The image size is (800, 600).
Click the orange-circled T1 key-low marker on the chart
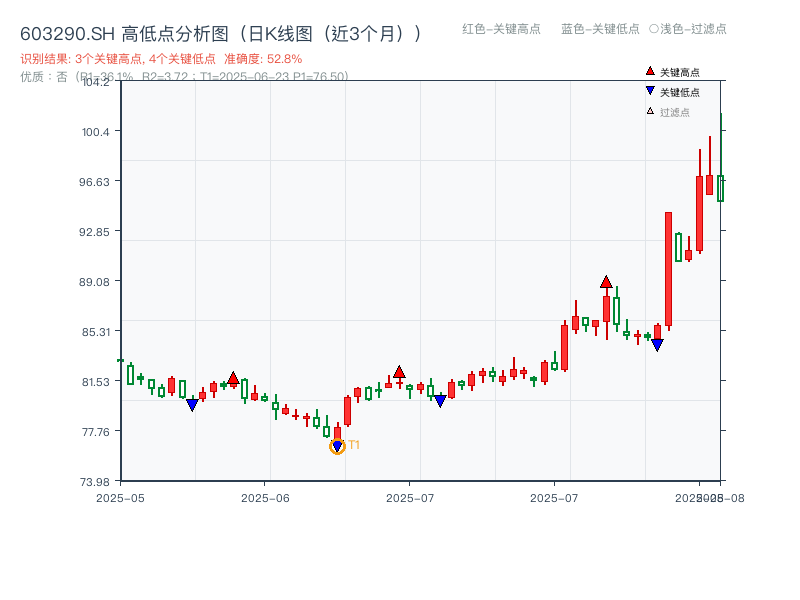337,445
